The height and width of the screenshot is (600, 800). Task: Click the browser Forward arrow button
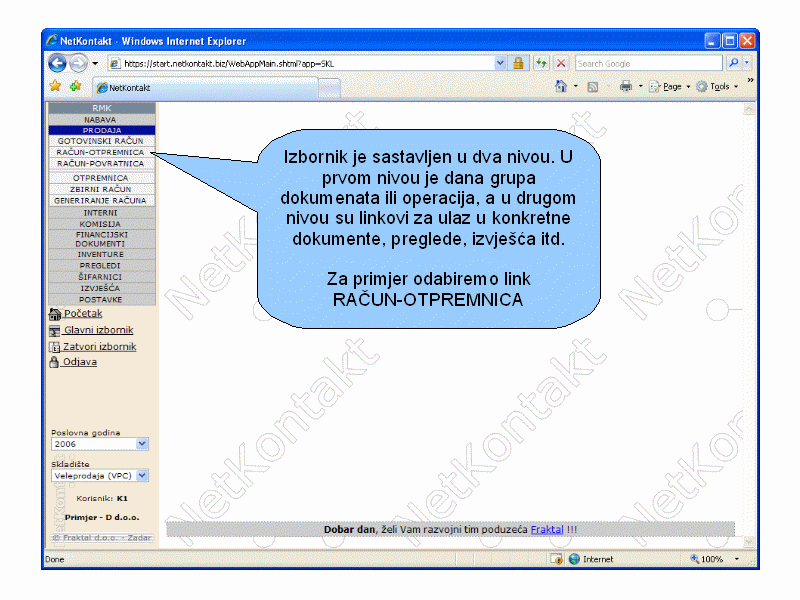78,63
